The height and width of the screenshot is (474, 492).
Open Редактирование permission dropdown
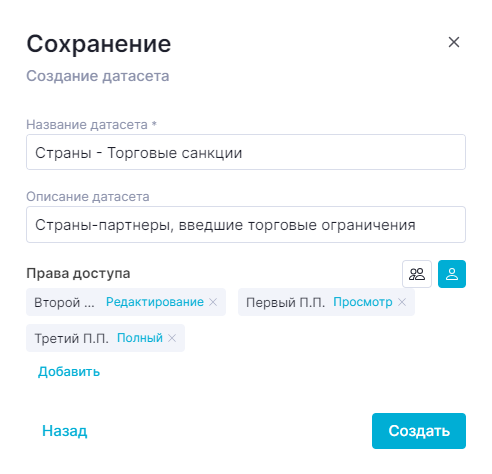155,302
